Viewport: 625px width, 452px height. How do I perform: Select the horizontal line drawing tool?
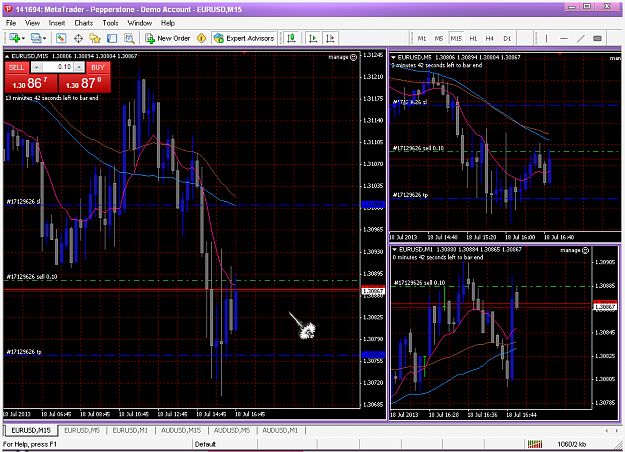563,39
